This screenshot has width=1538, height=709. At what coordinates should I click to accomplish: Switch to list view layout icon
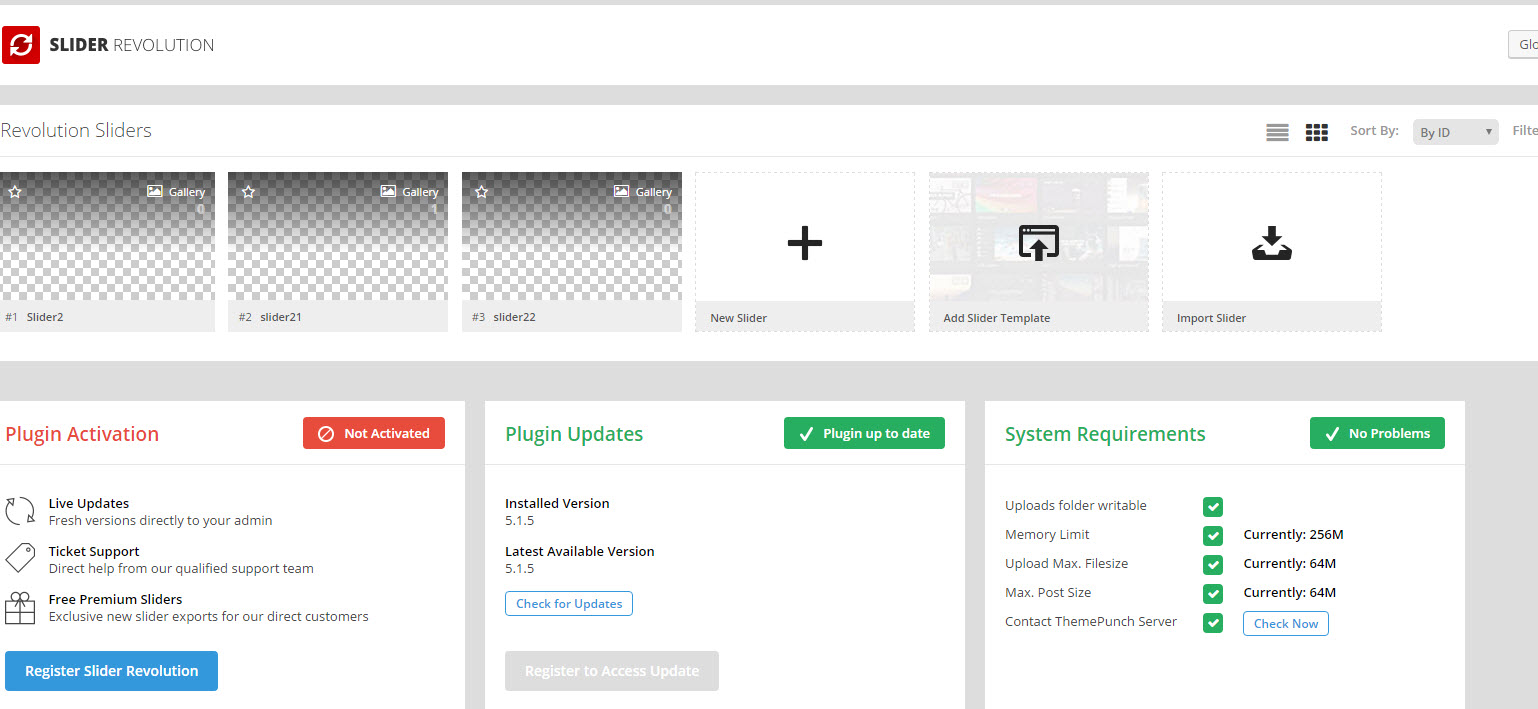[x=1277, y=132]
